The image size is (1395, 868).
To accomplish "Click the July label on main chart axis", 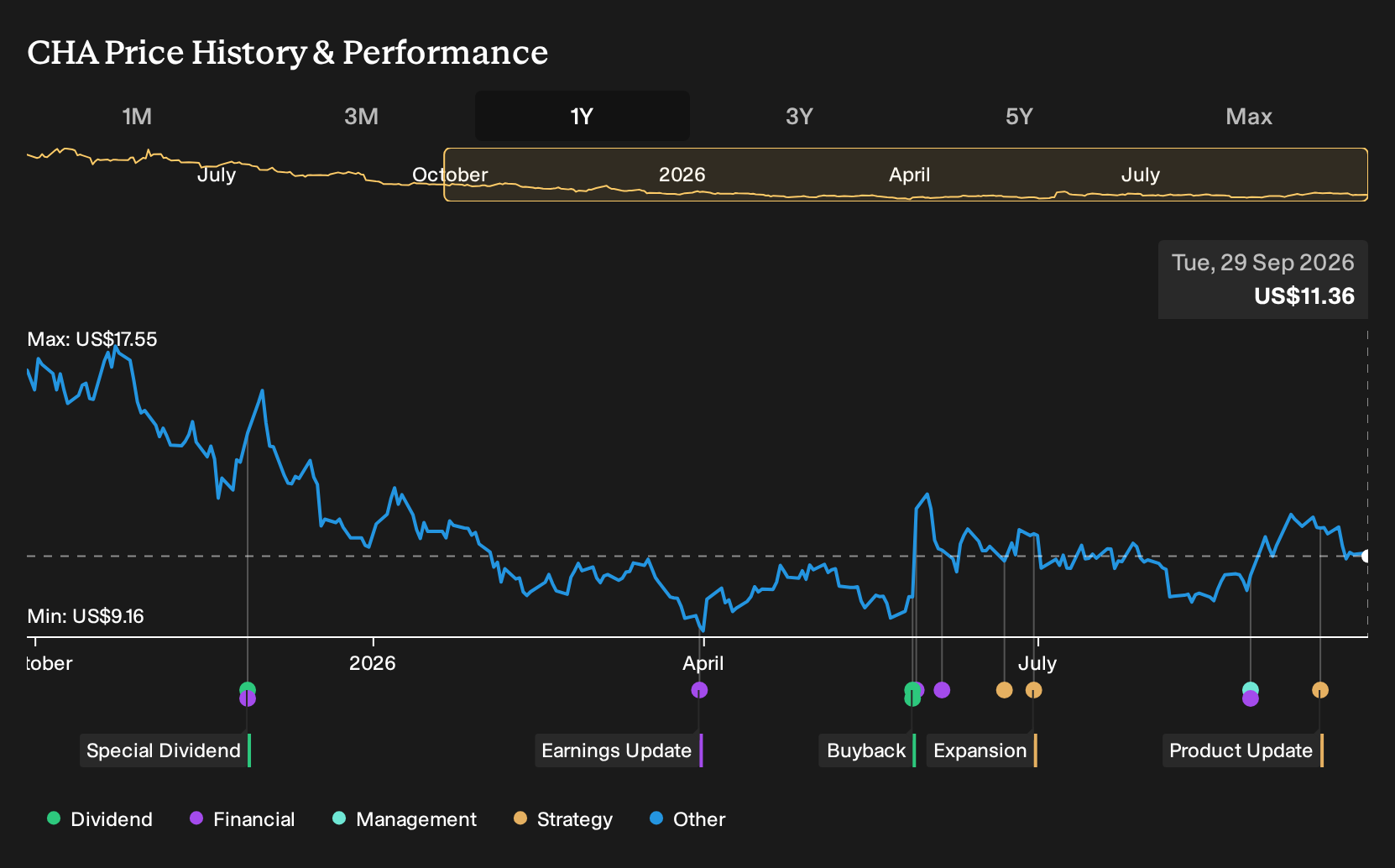I will [1037, 663].
